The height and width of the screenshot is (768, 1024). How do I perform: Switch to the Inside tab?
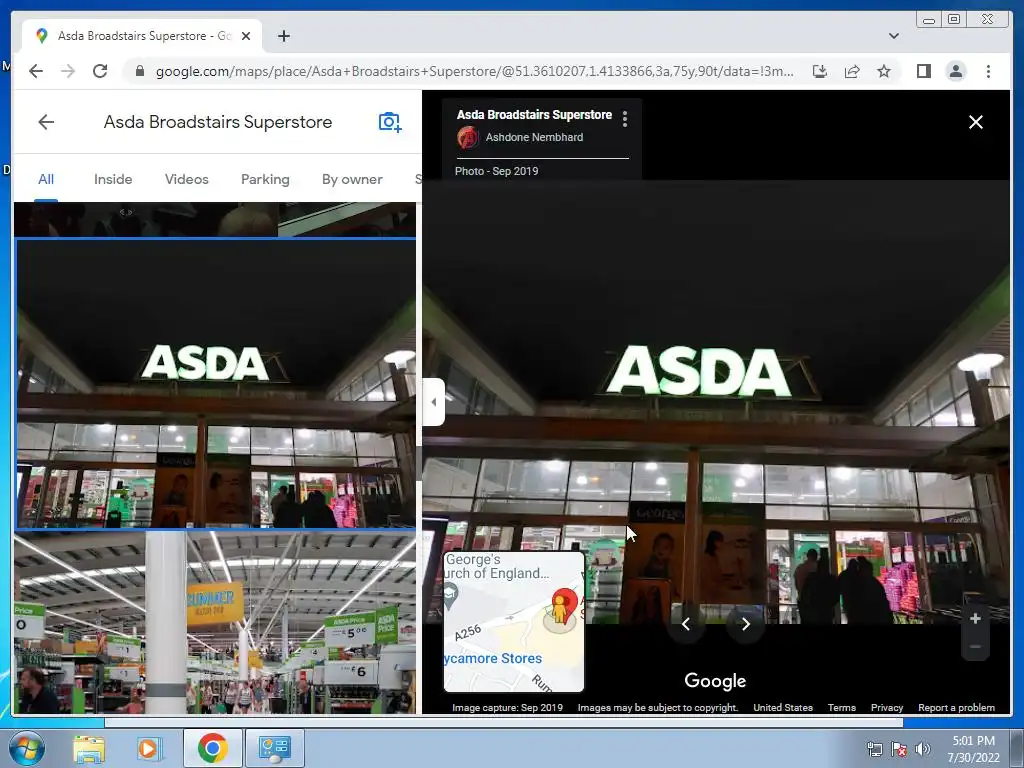[113, 179]
